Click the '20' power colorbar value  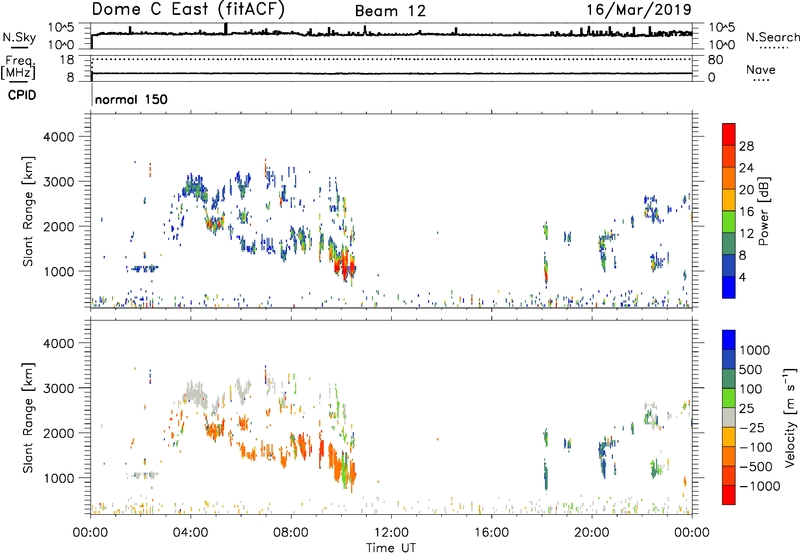click(746, 190)
